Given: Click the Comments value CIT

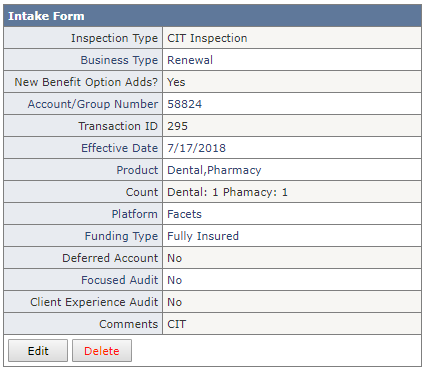Looking at the screenshot, I should pyautogui.click(x=176, y=324).
